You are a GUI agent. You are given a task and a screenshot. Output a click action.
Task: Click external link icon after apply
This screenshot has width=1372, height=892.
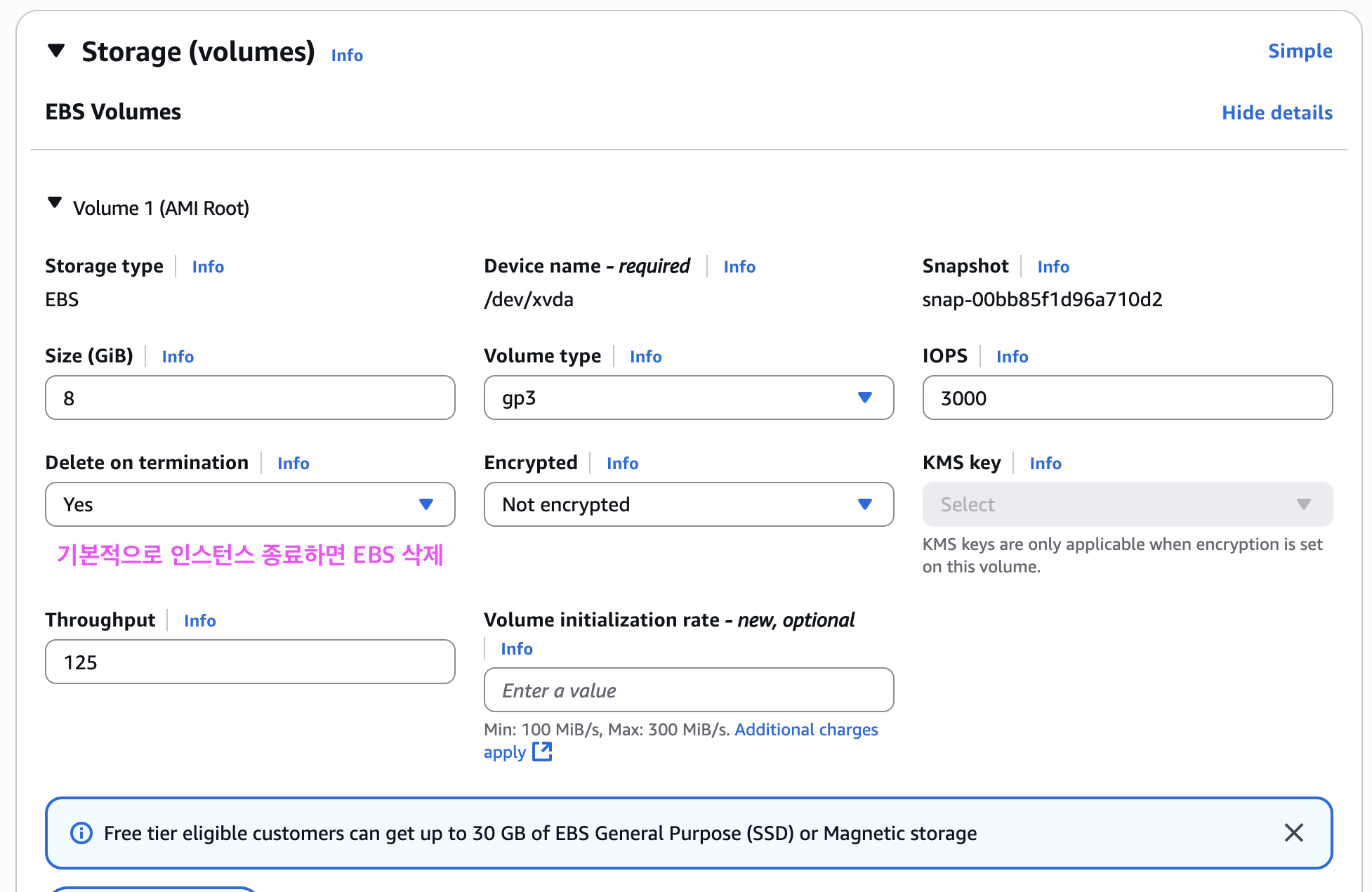coord(542,752)
